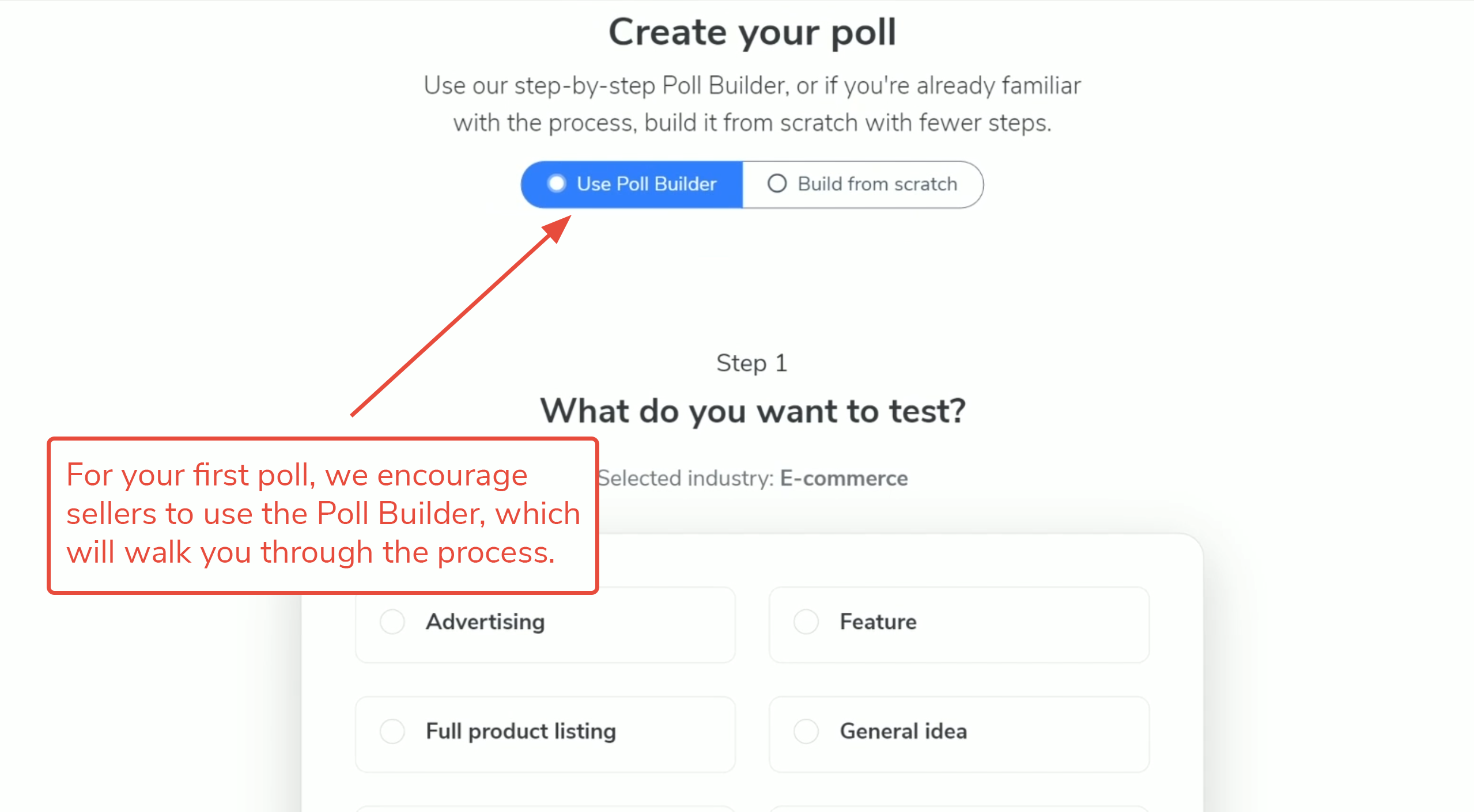Click the red Poll Builder tip box
This screenshot has height=812, width=1474.
point(323,515)
